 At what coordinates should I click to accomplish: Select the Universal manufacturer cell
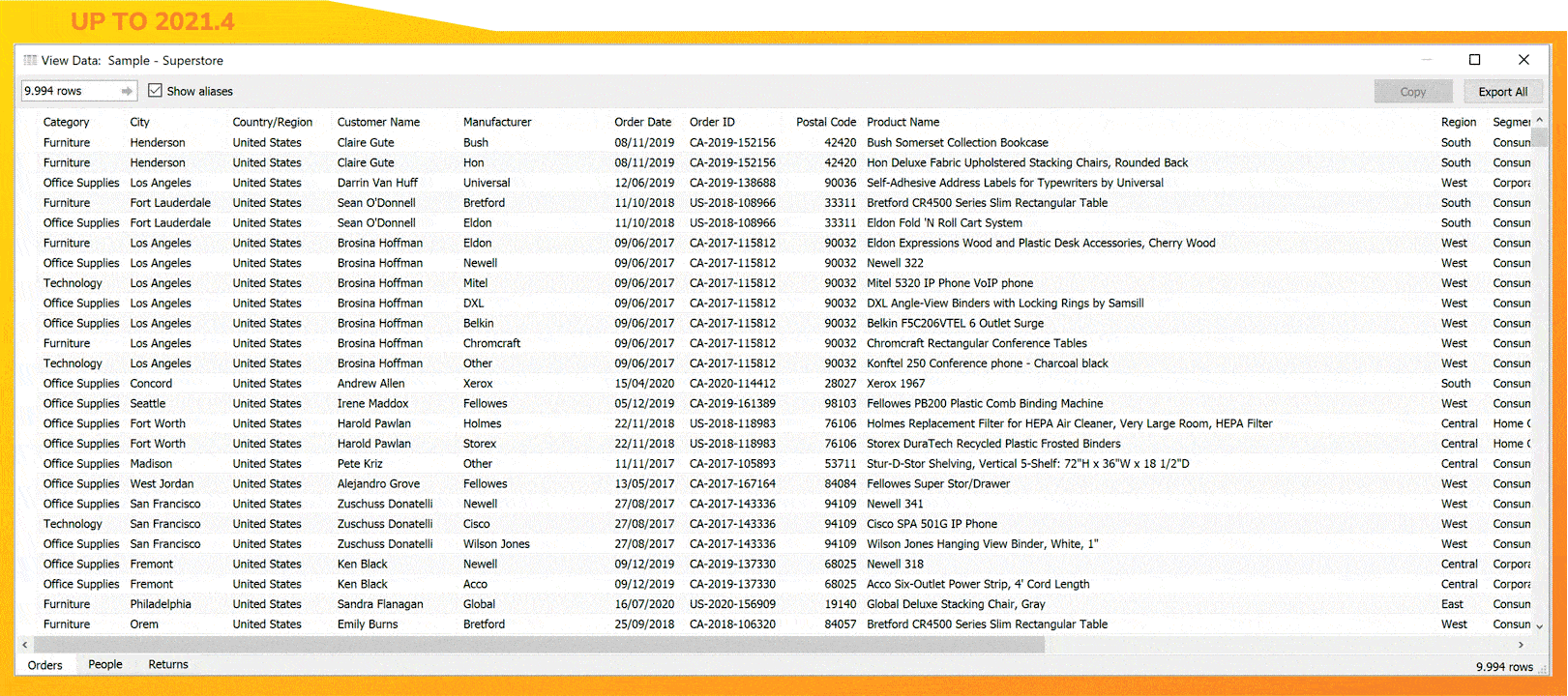(487, 183)
